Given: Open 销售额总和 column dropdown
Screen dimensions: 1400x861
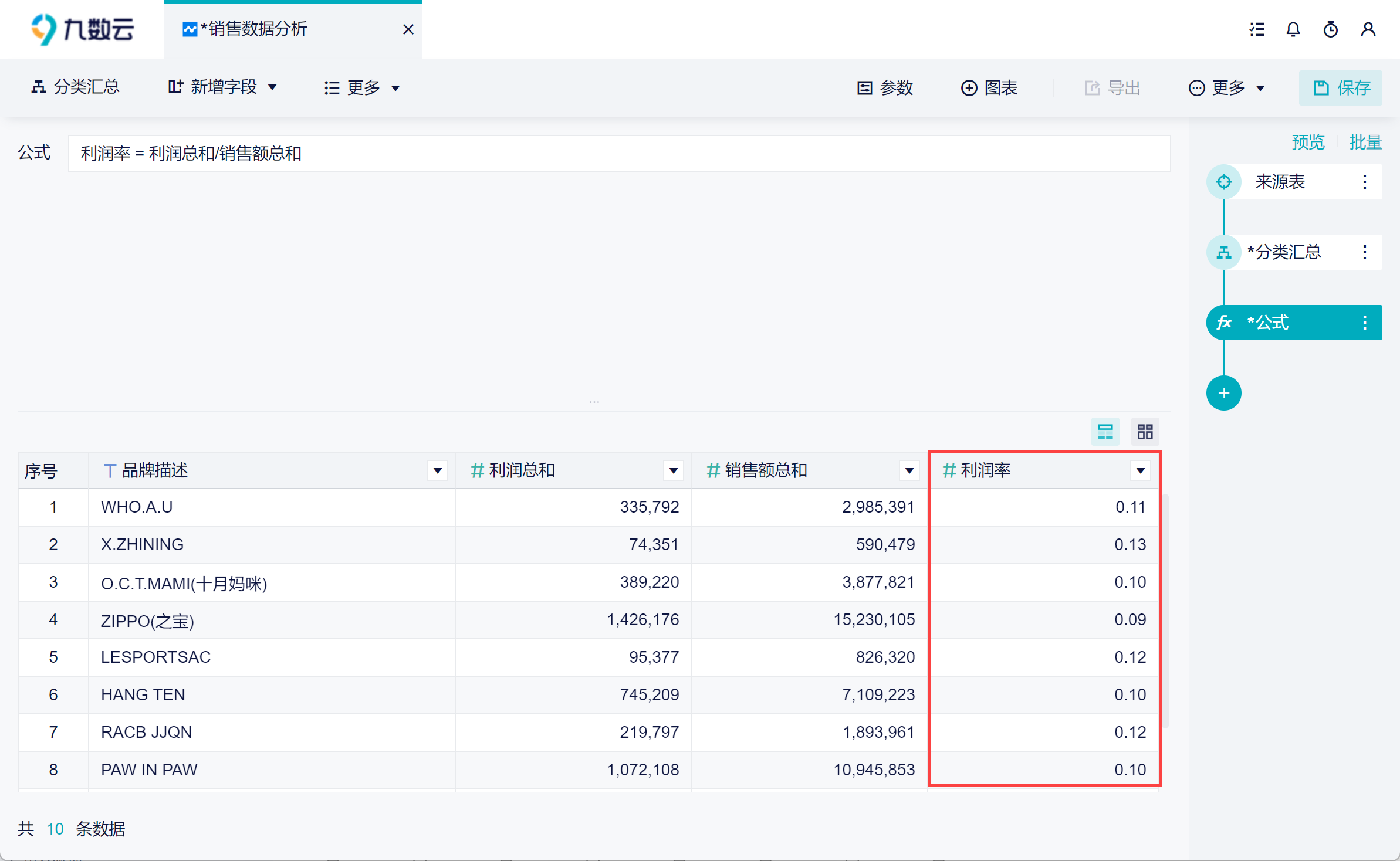Looking at the screenshot, I should coord(909,470).
